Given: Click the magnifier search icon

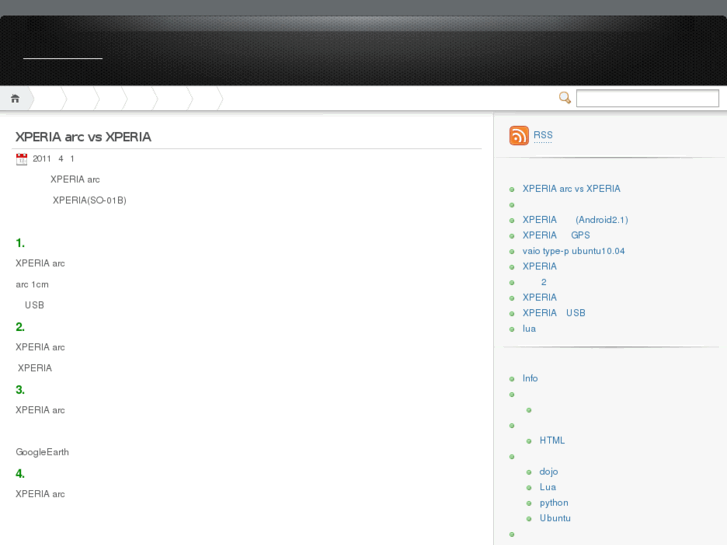Looking at the screenshot, I should coord(565,97).
